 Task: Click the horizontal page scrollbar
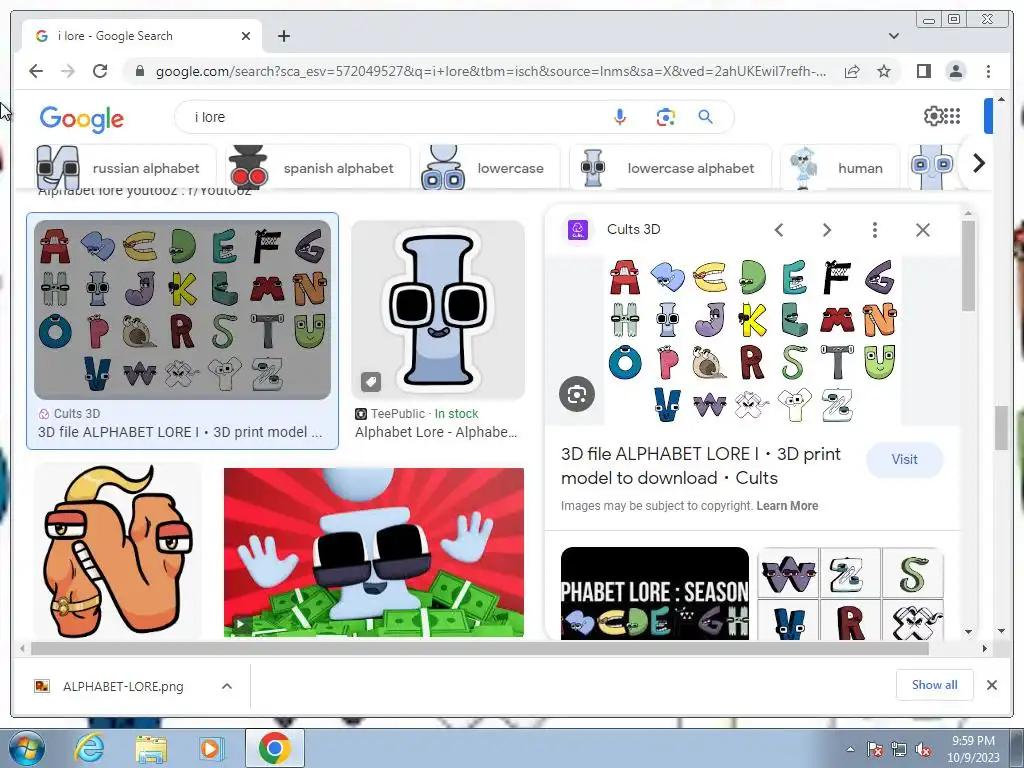[480, 648]
